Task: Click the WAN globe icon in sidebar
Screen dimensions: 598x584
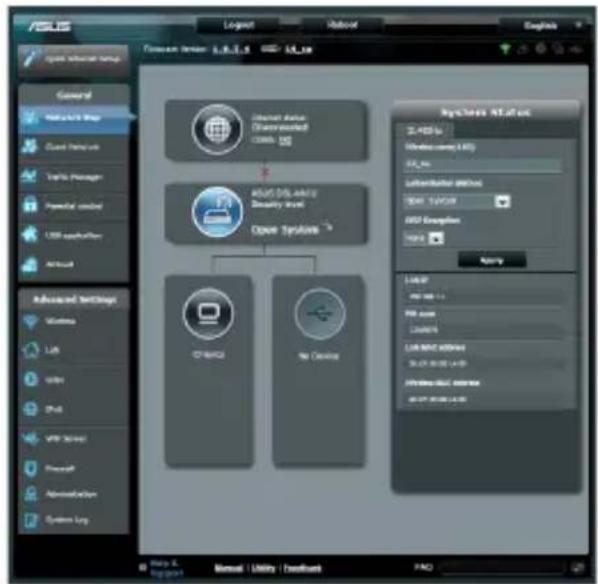Action: pyautogui.click(x=31, y=379)
